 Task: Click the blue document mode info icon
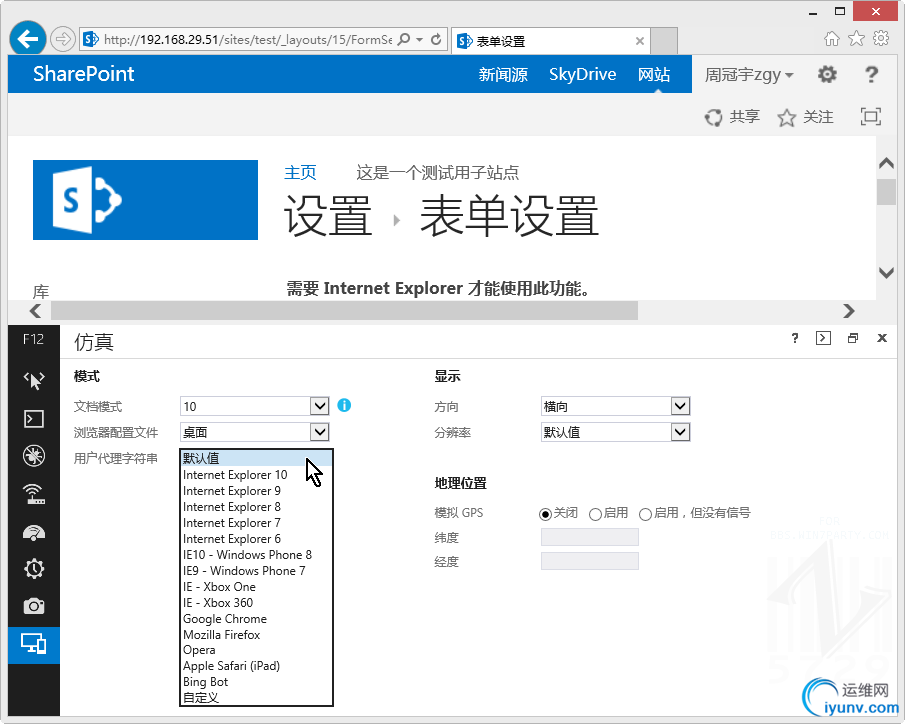344,405
